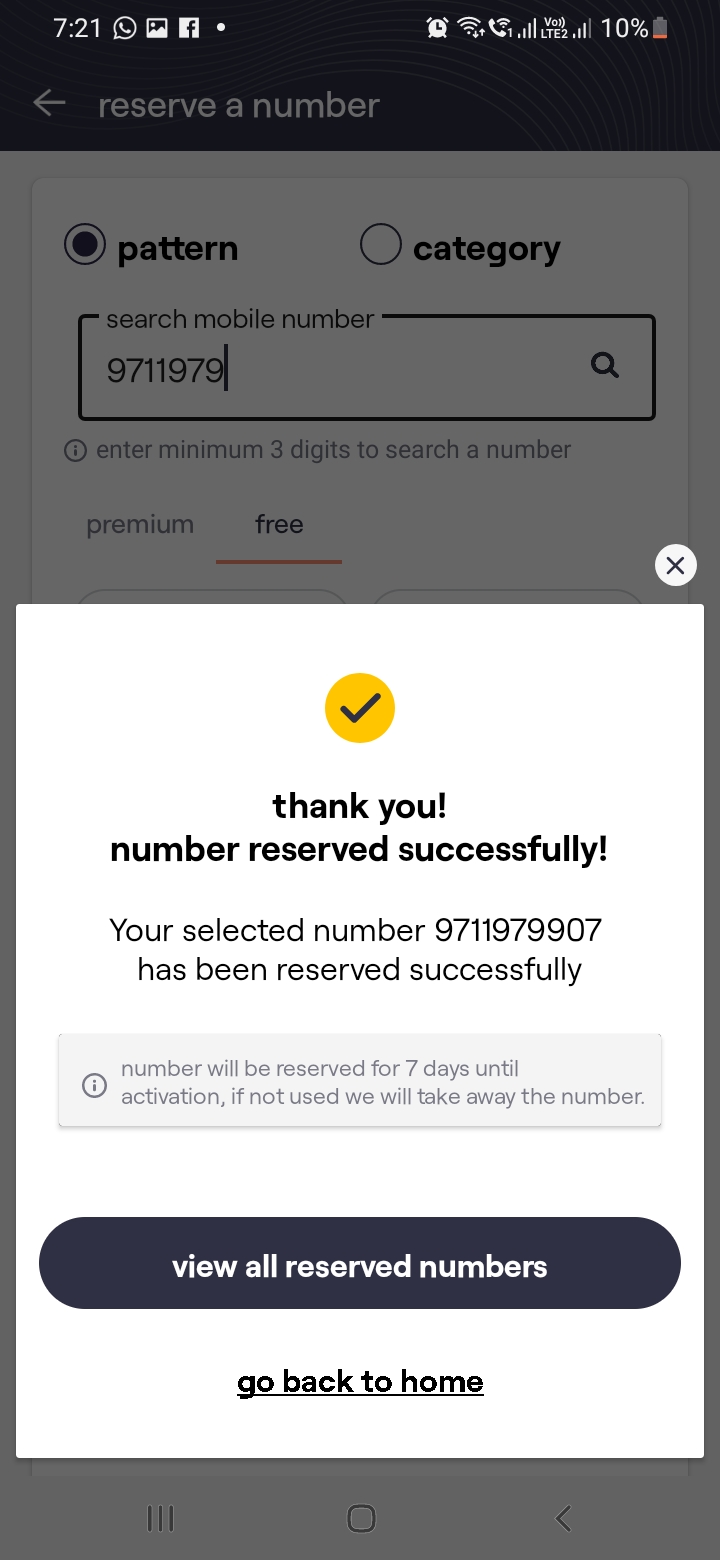This screenshot has height=1560, width=720.
Task: Click the alarm clock status bar icon
Action: 437,27
